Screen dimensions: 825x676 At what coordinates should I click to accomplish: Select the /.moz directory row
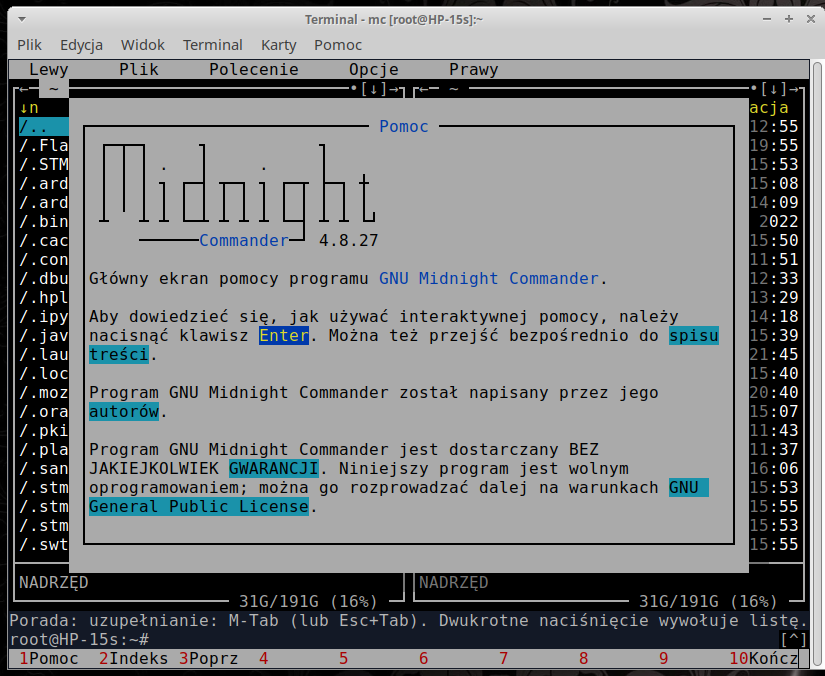44,392
